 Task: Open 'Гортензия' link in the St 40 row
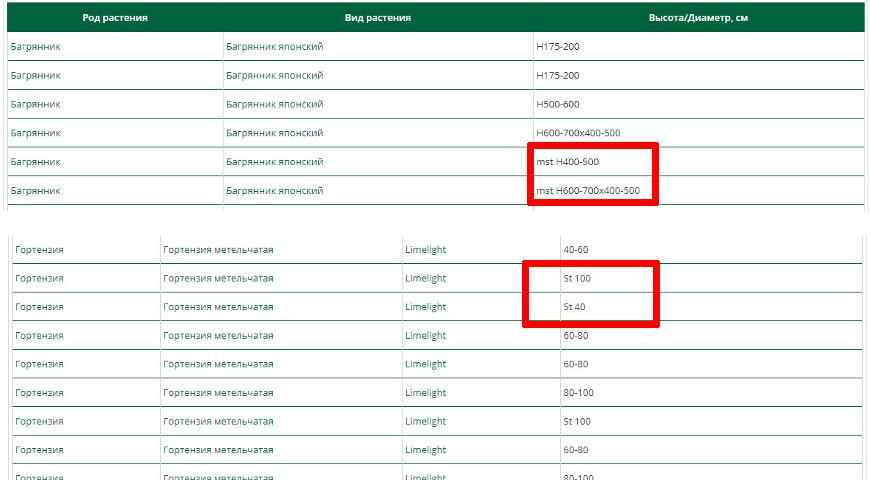[40, 307]
